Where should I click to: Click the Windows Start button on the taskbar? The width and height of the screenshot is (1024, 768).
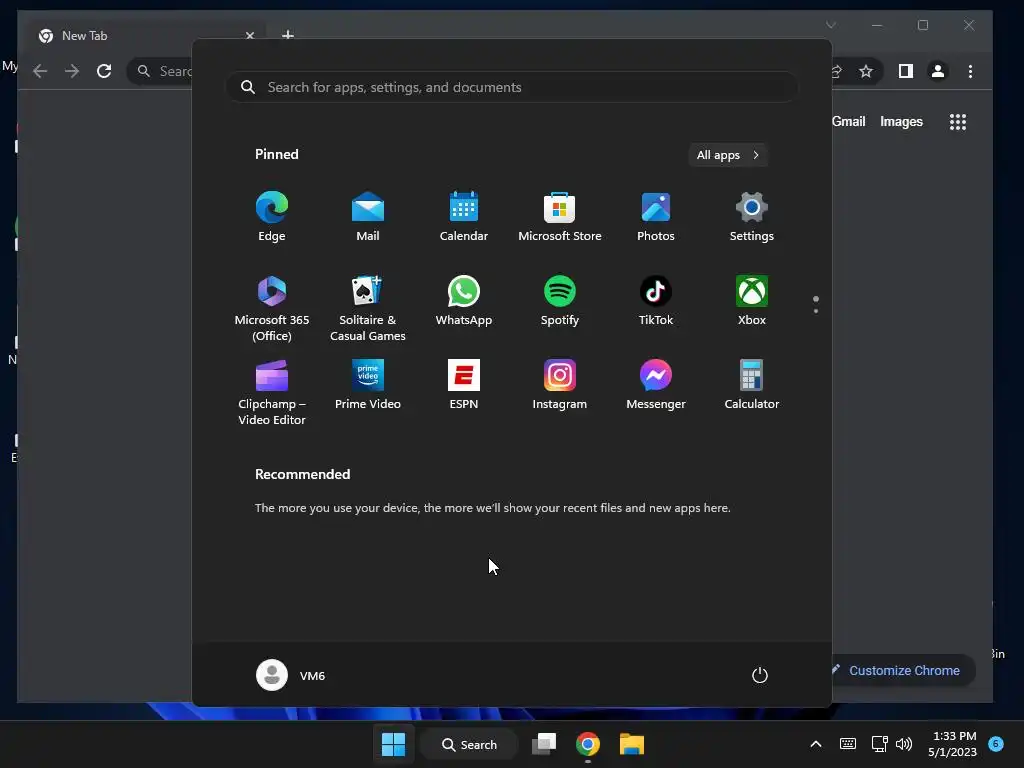click(393, 744)
